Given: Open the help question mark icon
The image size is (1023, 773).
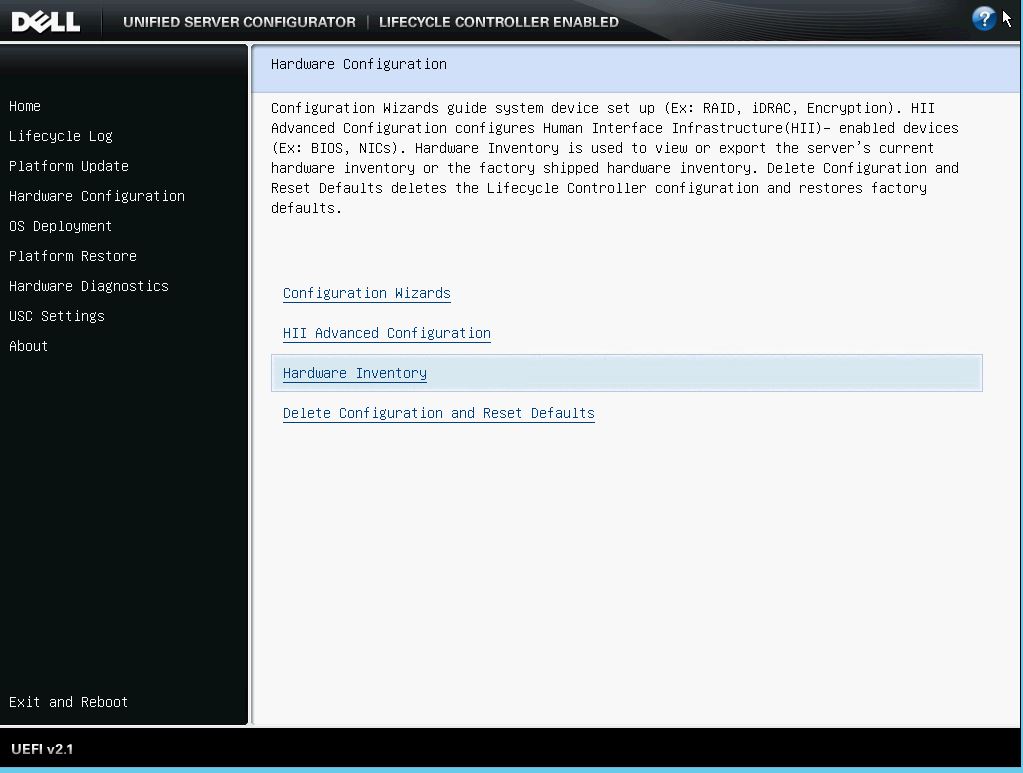Looking at the screenshot, I should pyautogui.click(x=982, y=18).
